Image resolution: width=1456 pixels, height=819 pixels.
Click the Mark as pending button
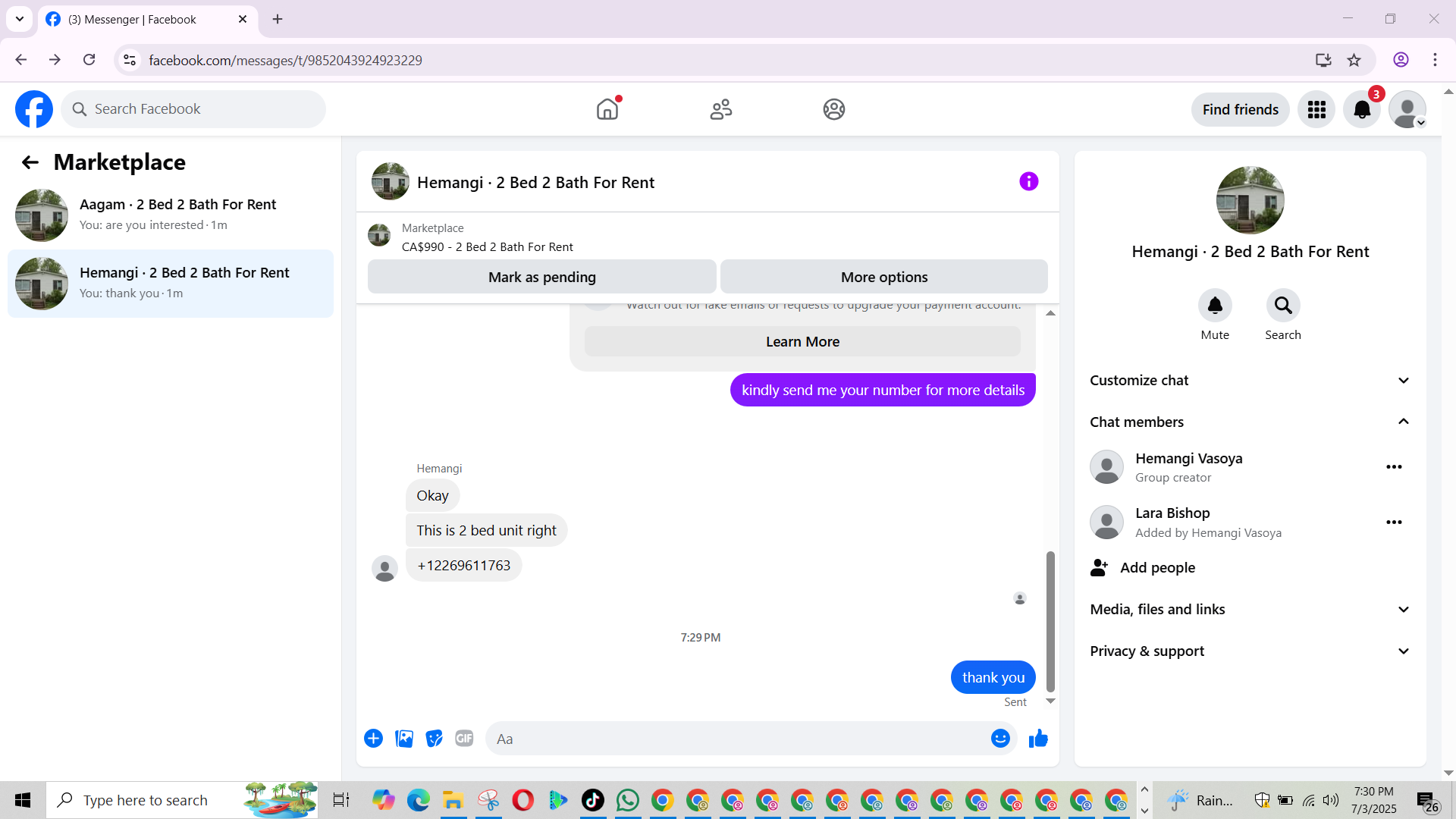[541, 278]
